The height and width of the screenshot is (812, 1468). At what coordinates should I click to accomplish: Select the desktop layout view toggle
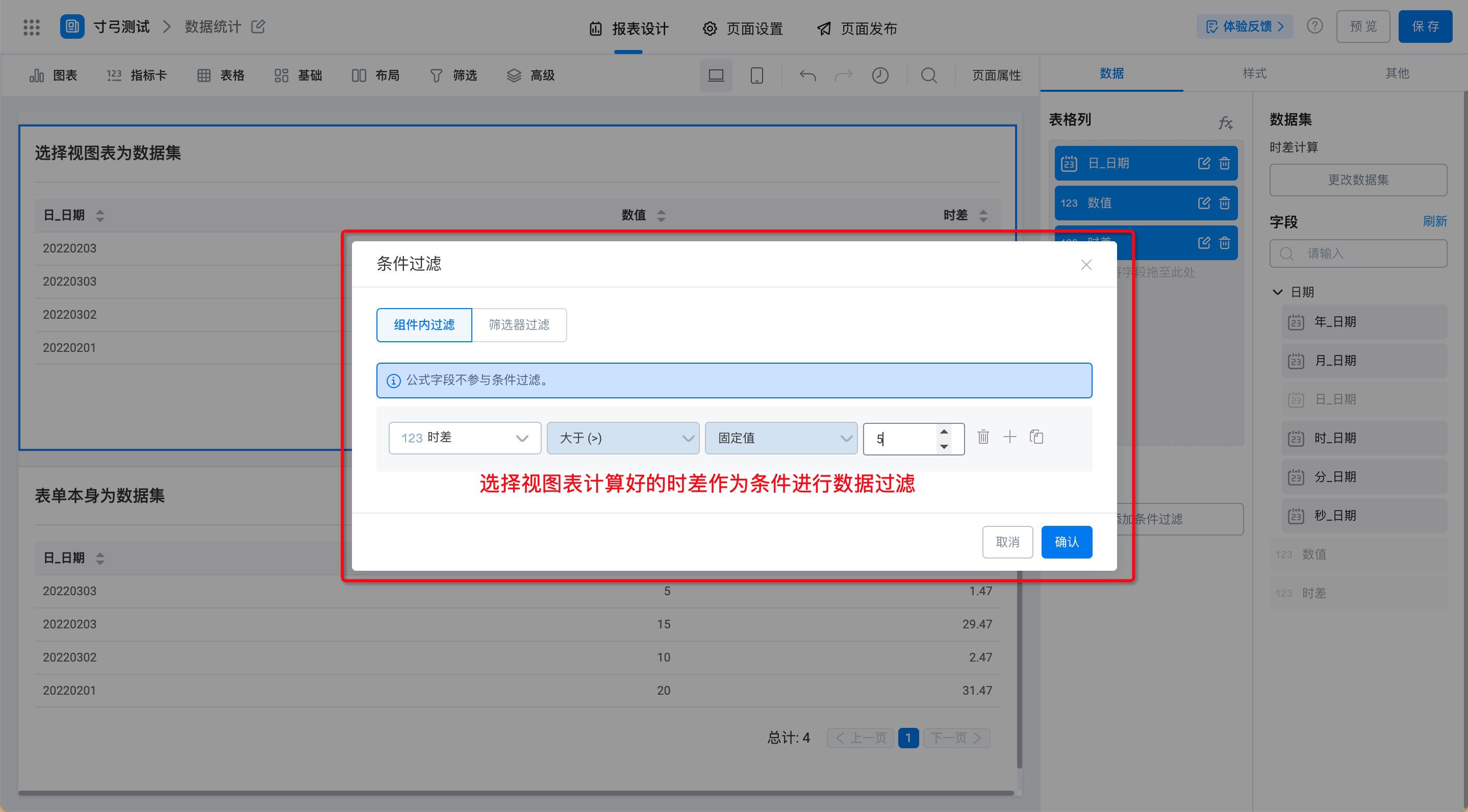point(716,75)
